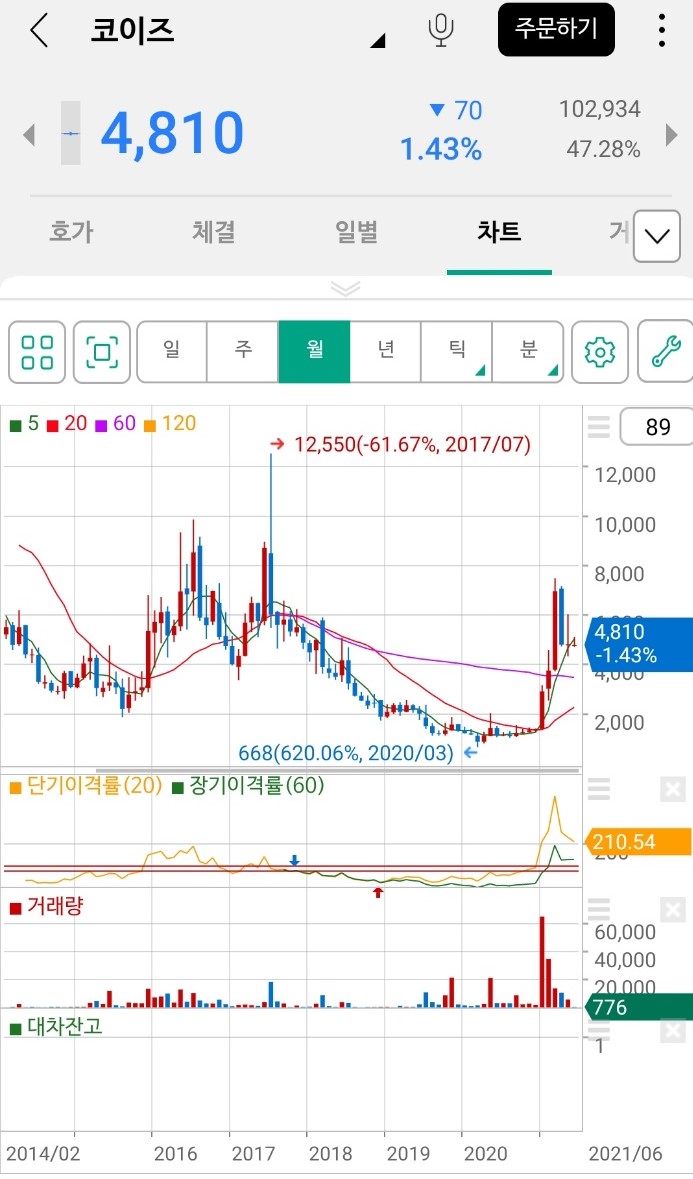Image resolution: width=693 pixels, height=1179 pixels.
Task: Tap the 거래량 legend label
Action: pyautogui.click(x=46, y=907)
